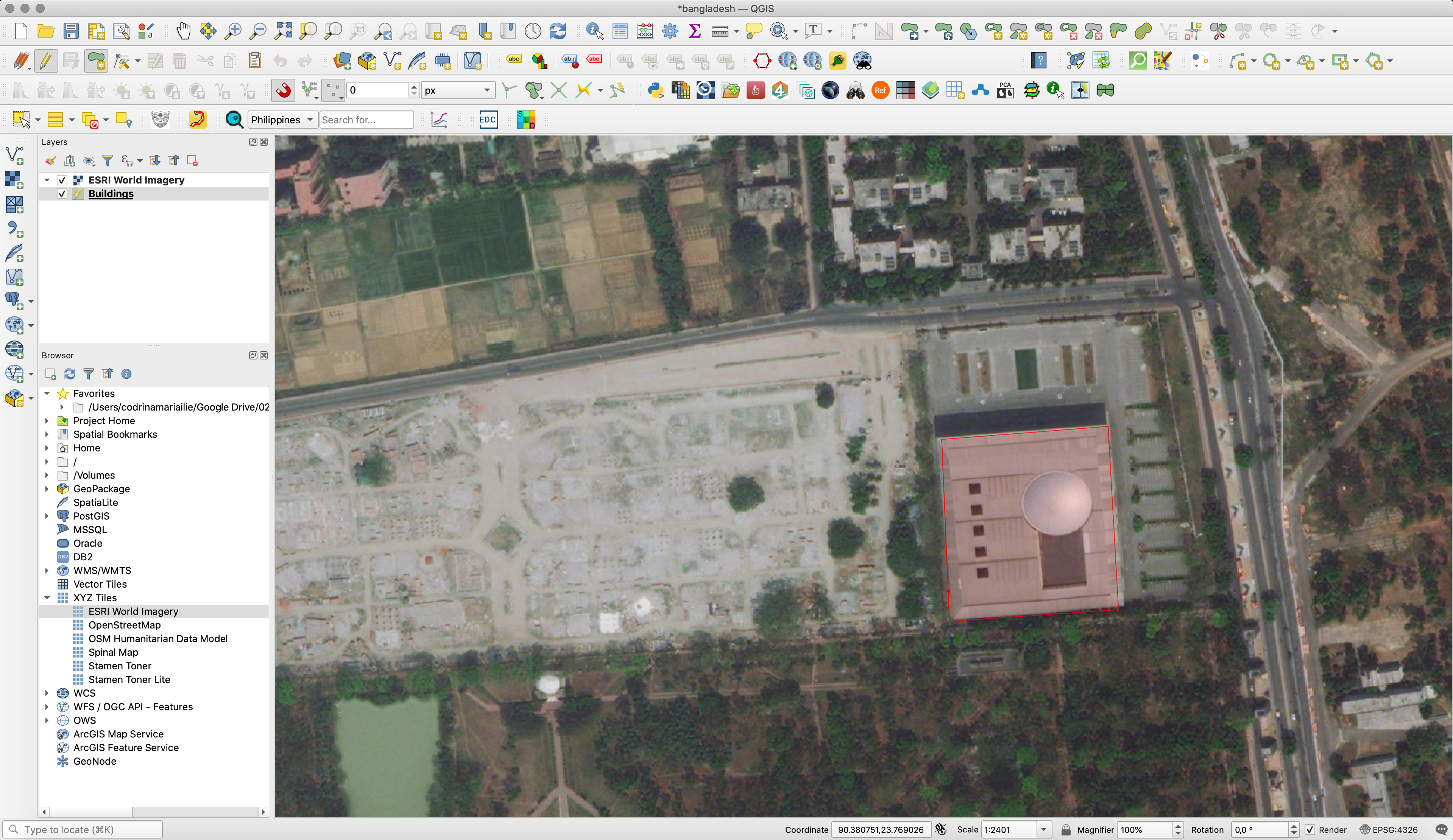Image resolution: width=1453 pixels, height=840 pixels.
Task: Click the Refresh icon in Browser panel
Action: 70,374
